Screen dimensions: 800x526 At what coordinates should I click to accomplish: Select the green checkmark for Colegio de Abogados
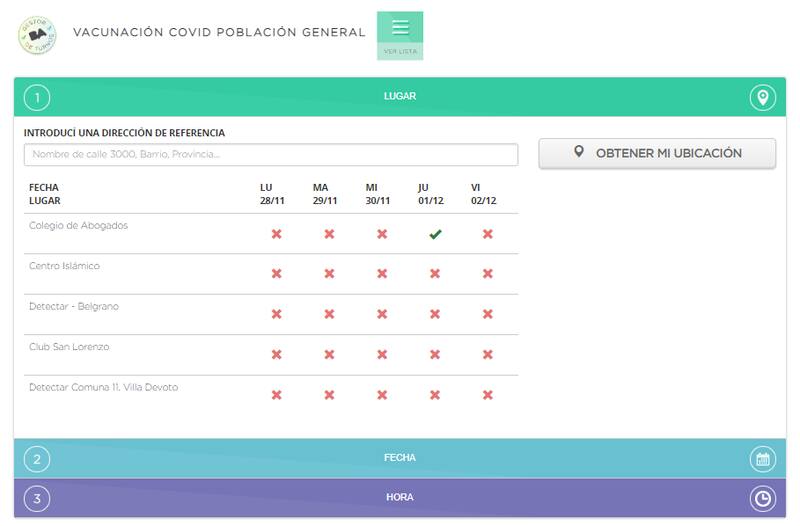435,234
